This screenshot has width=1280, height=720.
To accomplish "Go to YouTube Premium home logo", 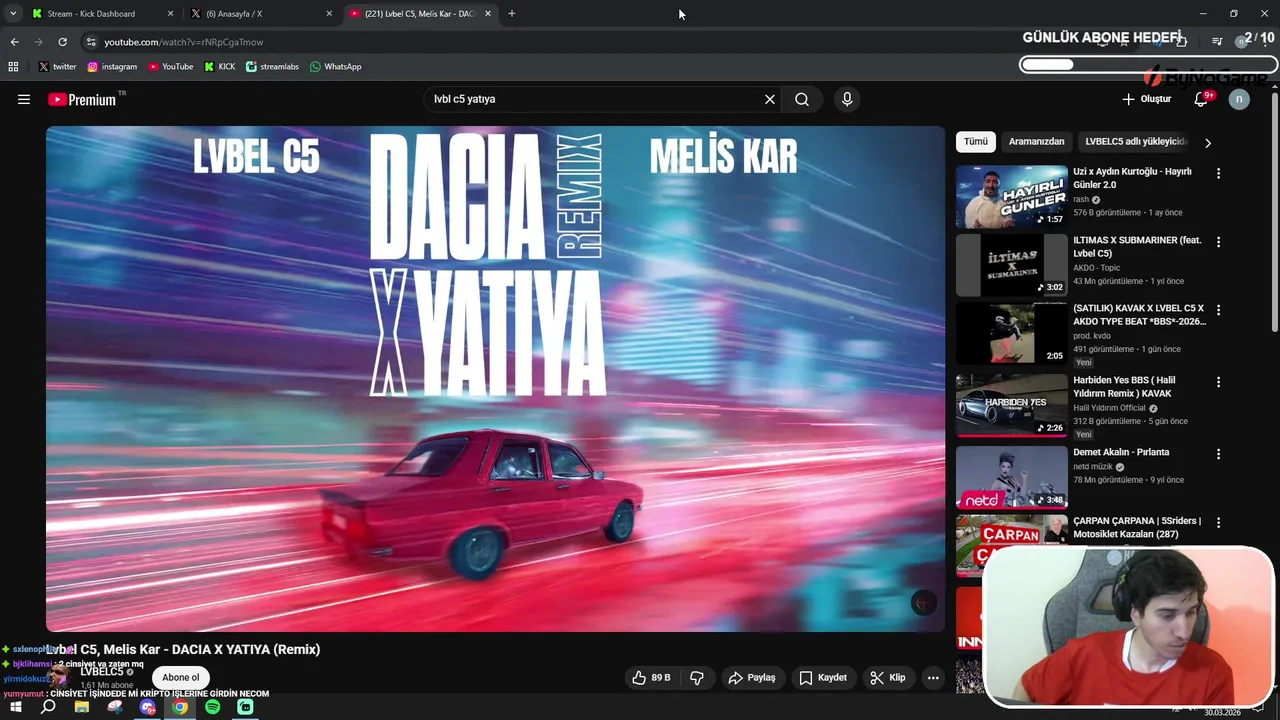I will [x=82, y=99].
